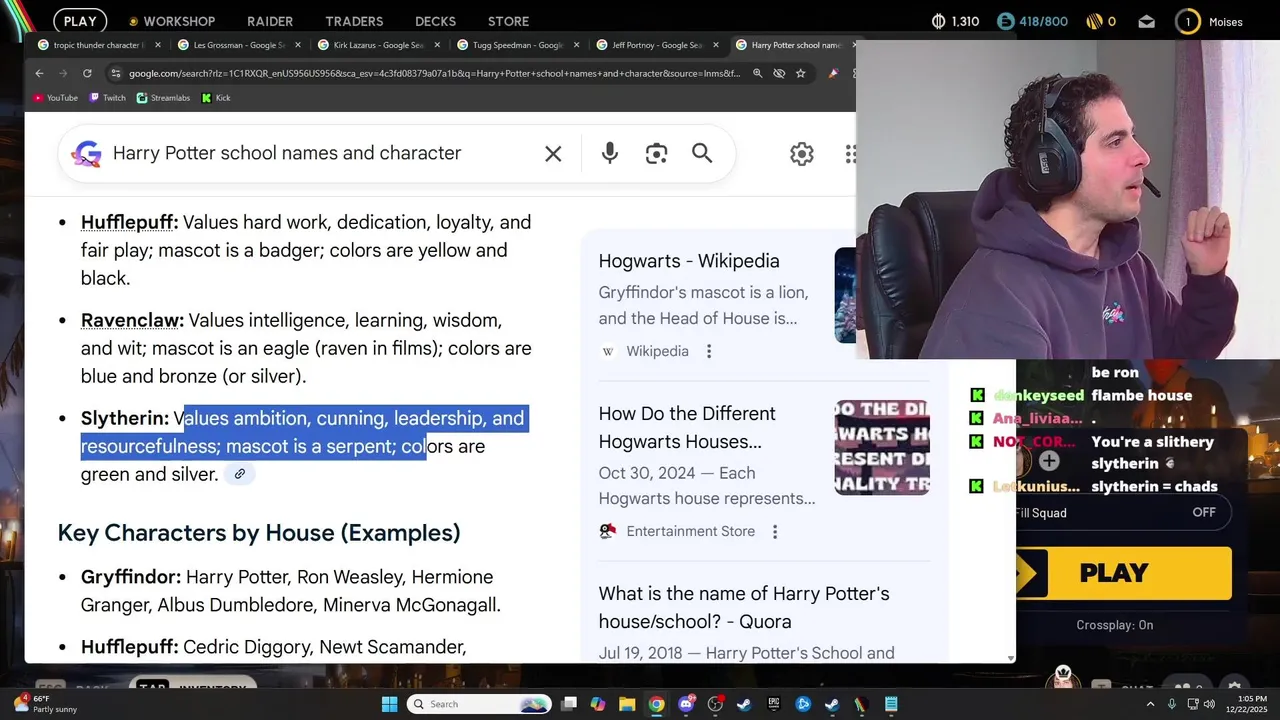Go back in Chrome

(39, 73)
